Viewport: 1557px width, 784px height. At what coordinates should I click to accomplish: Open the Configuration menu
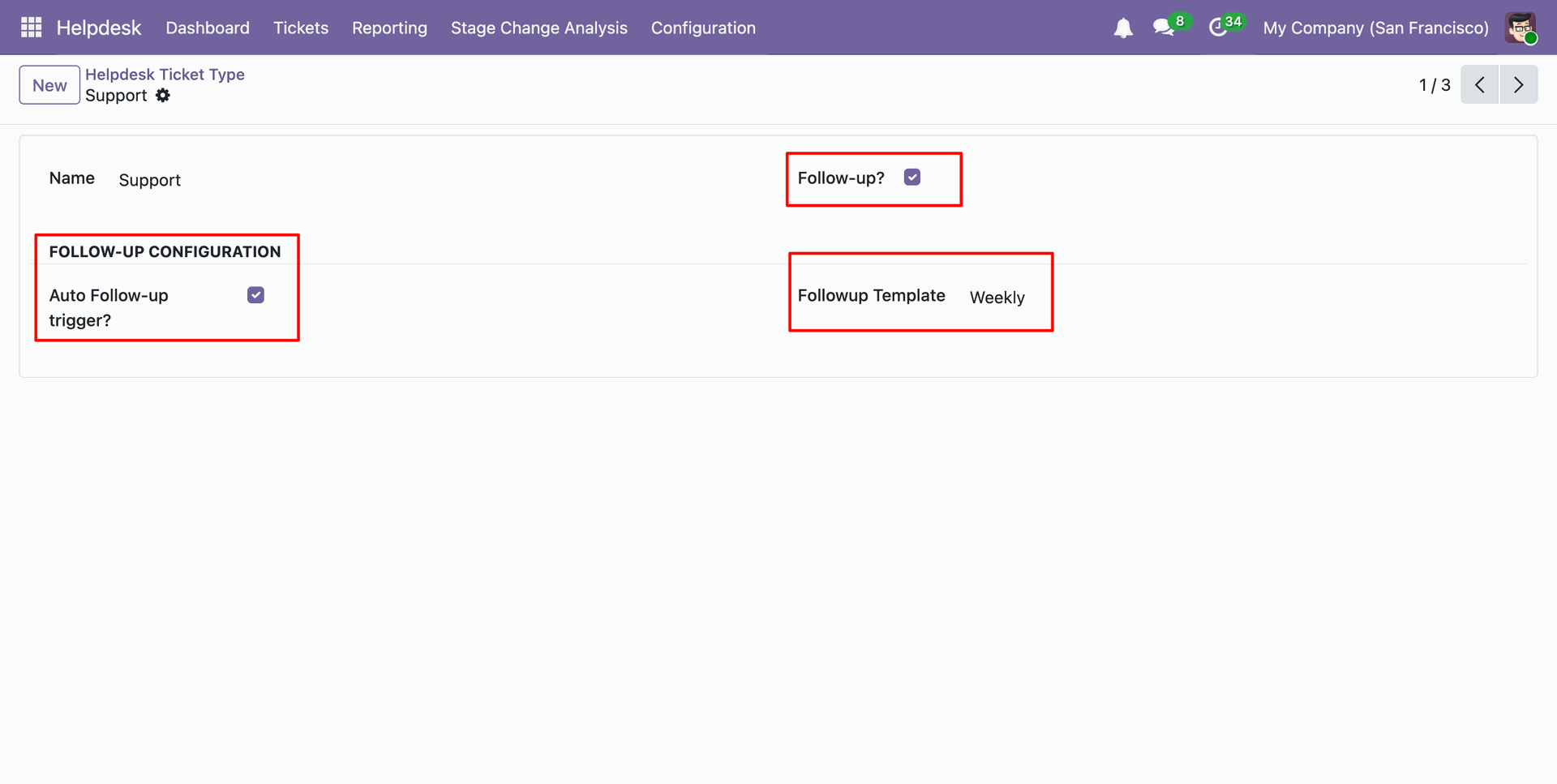pyautogui.click(x=703, y=28)
